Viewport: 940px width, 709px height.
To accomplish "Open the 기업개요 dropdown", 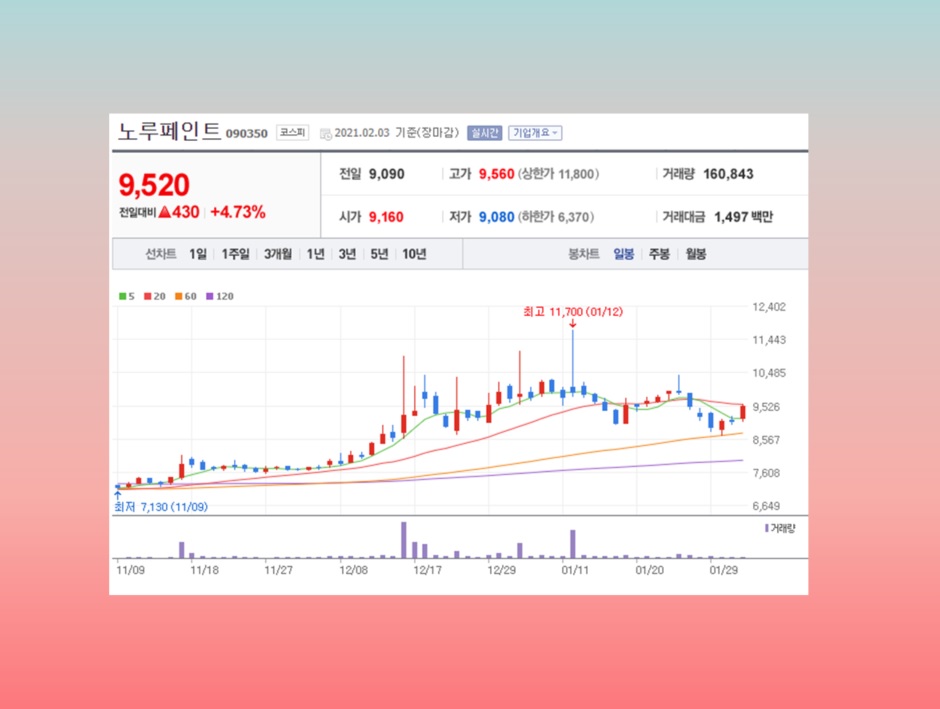I will click(x=535, y=133).
